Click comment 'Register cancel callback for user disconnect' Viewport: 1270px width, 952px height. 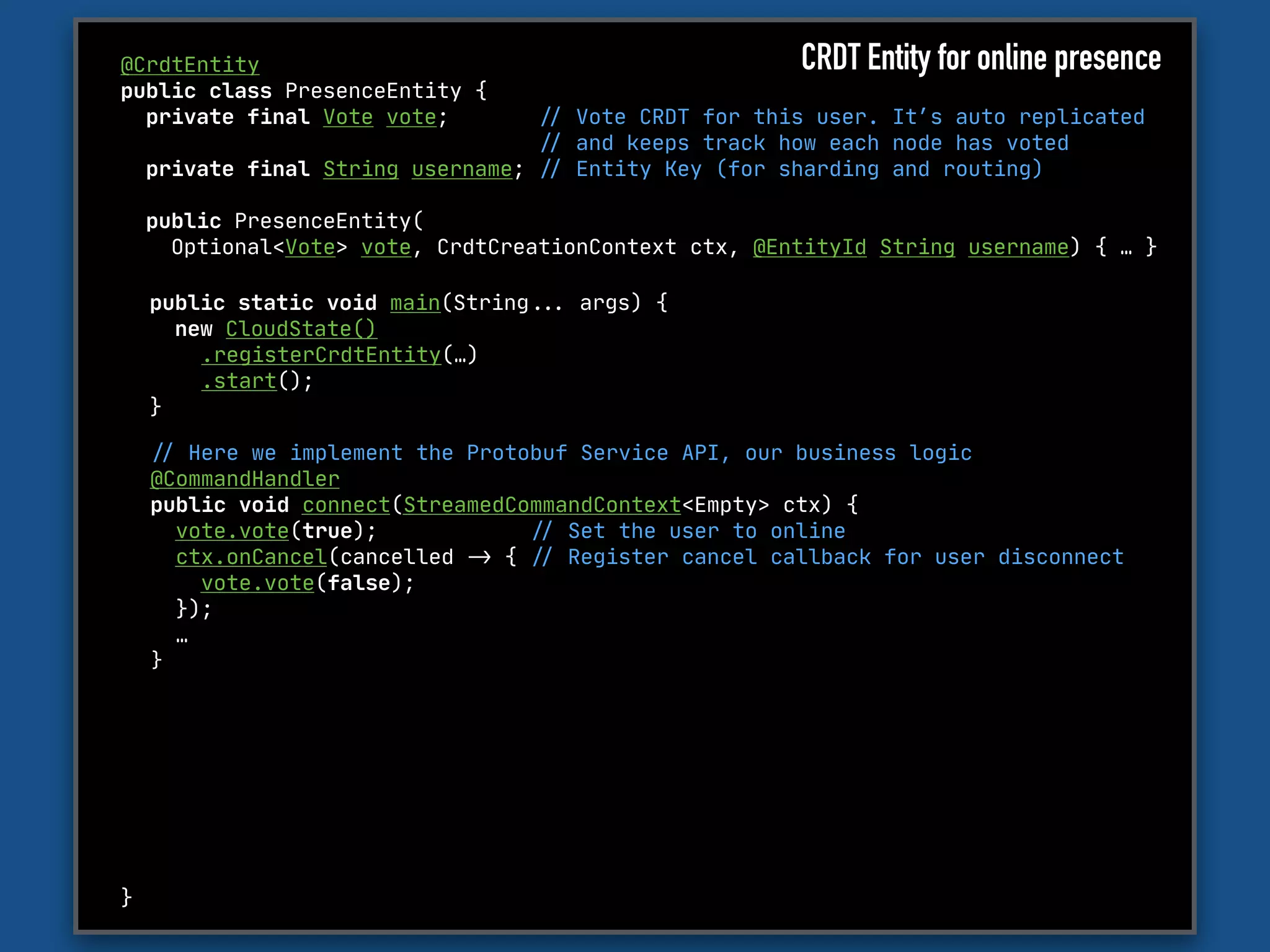point(828,557)
